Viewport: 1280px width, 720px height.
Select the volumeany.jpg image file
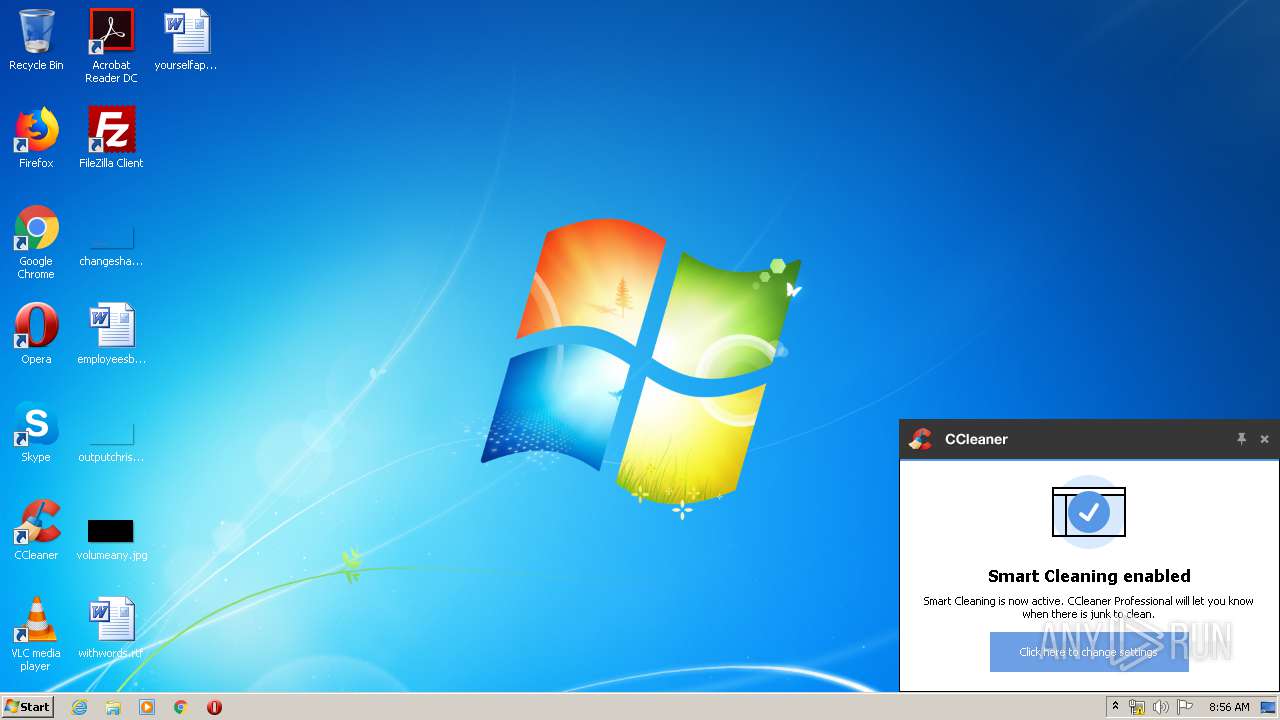click(x=111, y=538)
